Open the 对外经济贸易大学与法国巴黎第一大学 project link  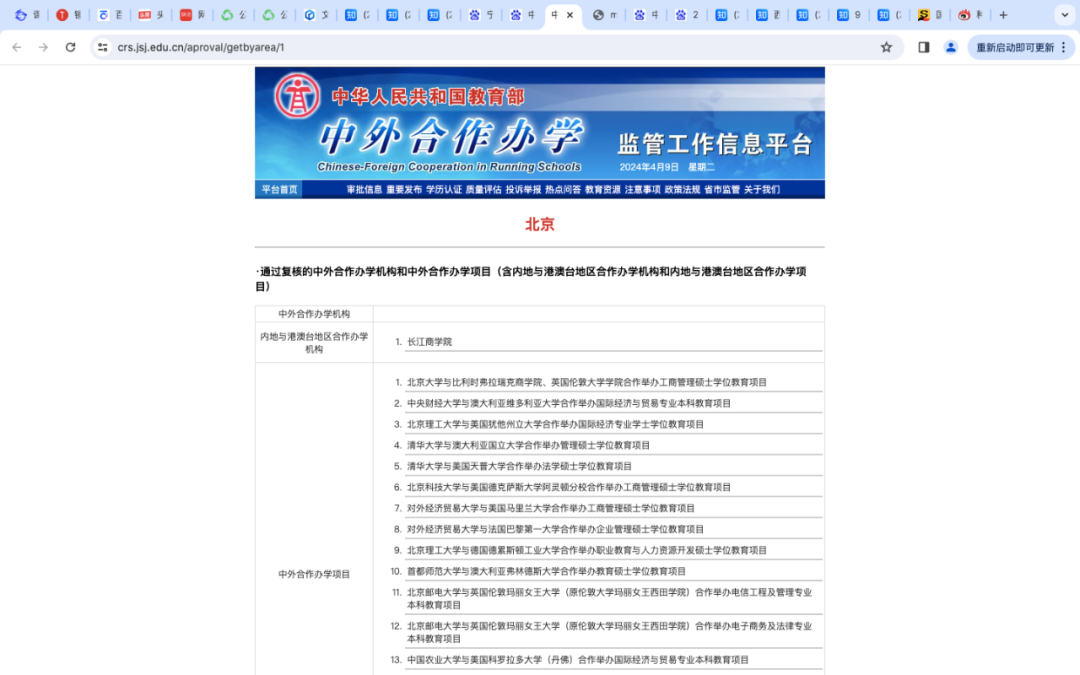[555, 529]
